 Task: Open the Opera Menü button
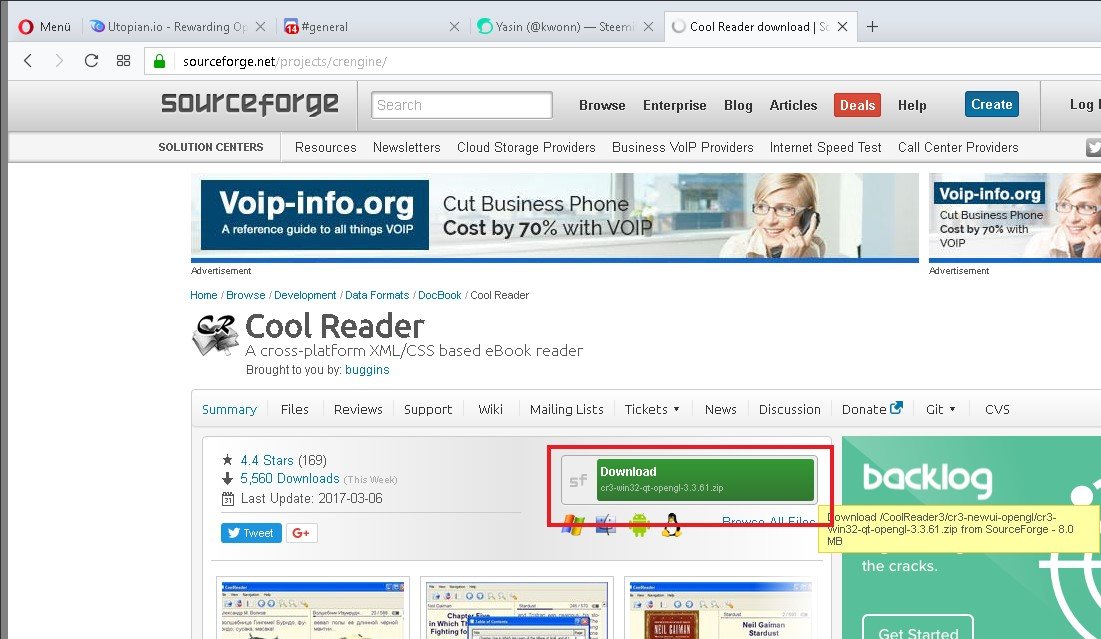(x=45, y=27)
